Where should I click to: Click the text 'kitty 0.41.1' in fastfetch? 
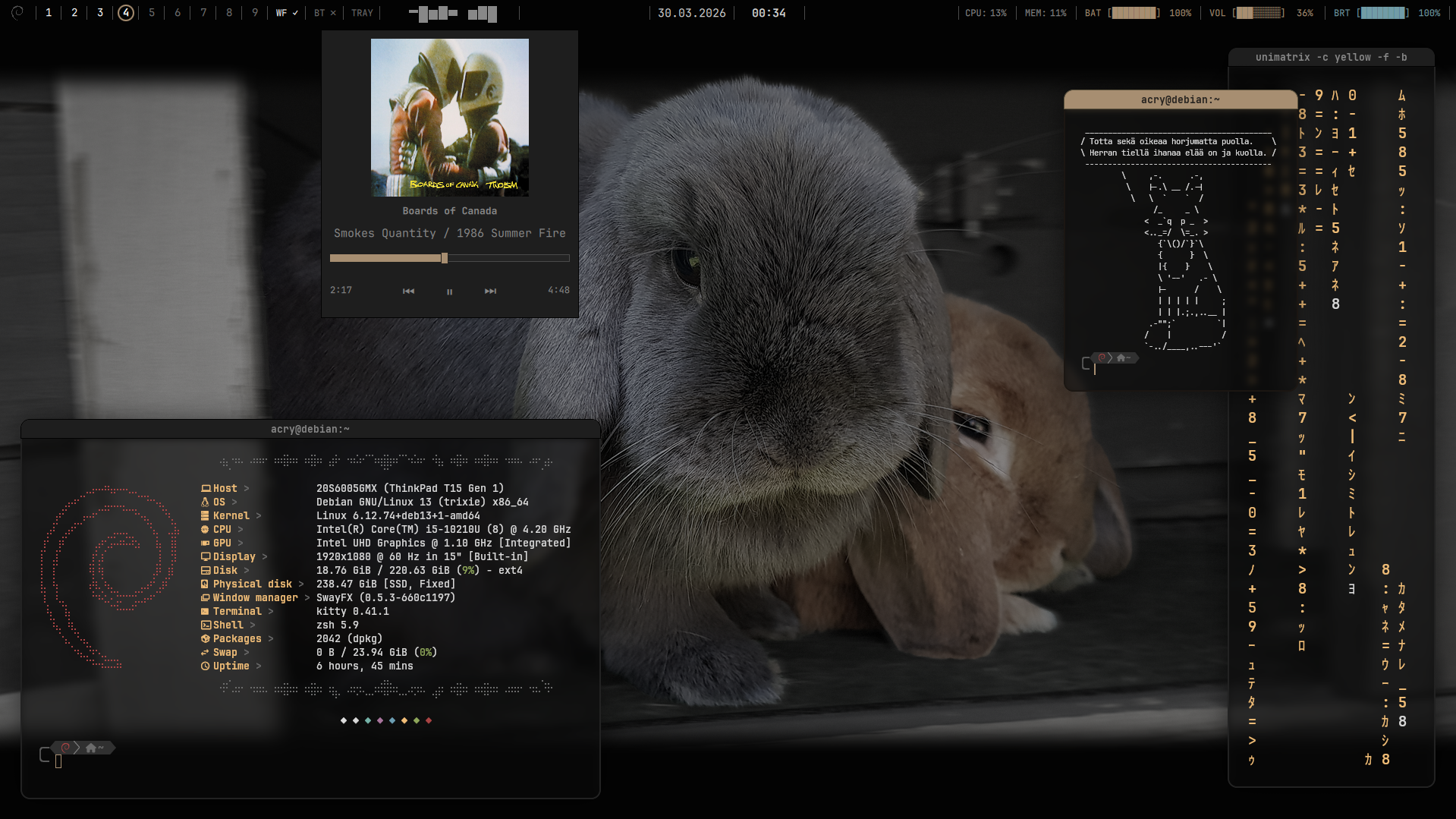(353, 611)
